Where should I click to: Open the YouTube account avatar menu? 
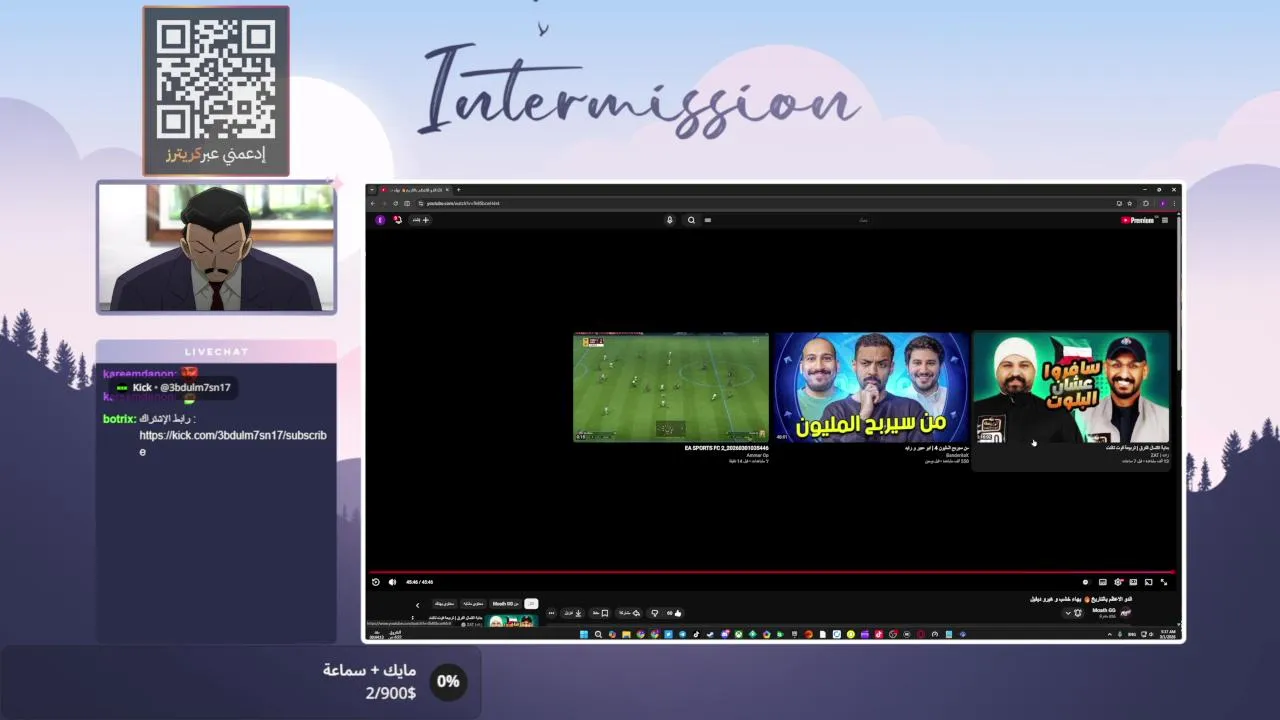pyautogui.click(x=380, y=220)
